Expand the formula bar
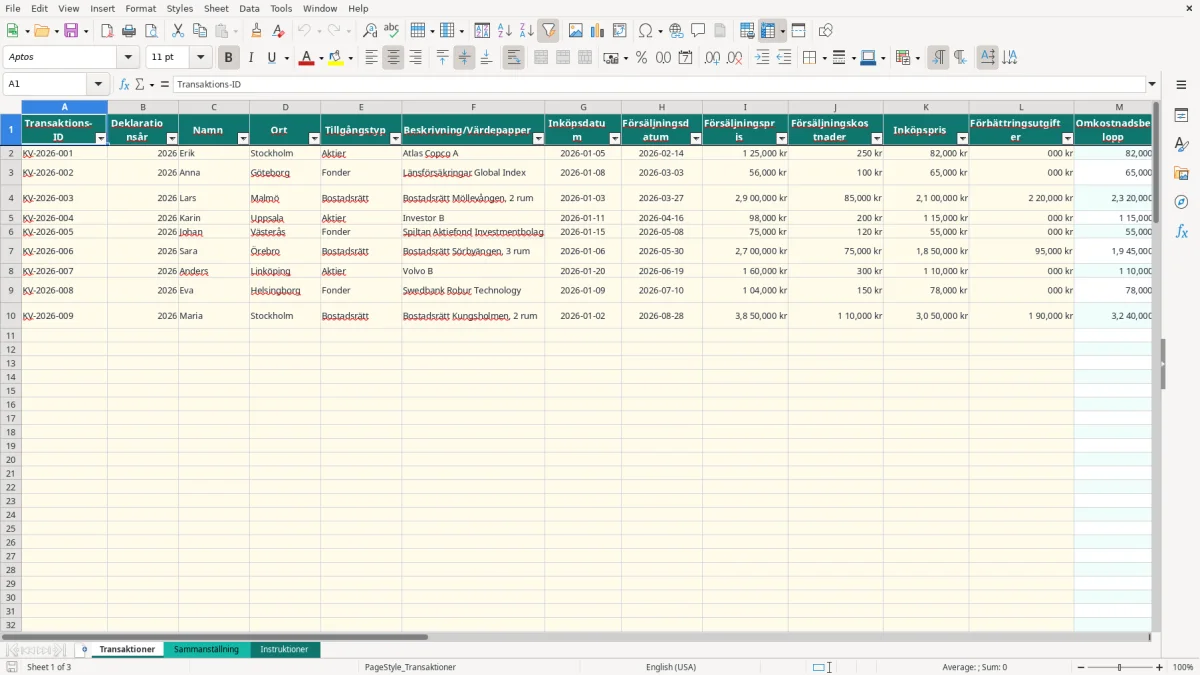Image resolution: width=1200 pixels, height=675 pixels. tap(1152, 85)
